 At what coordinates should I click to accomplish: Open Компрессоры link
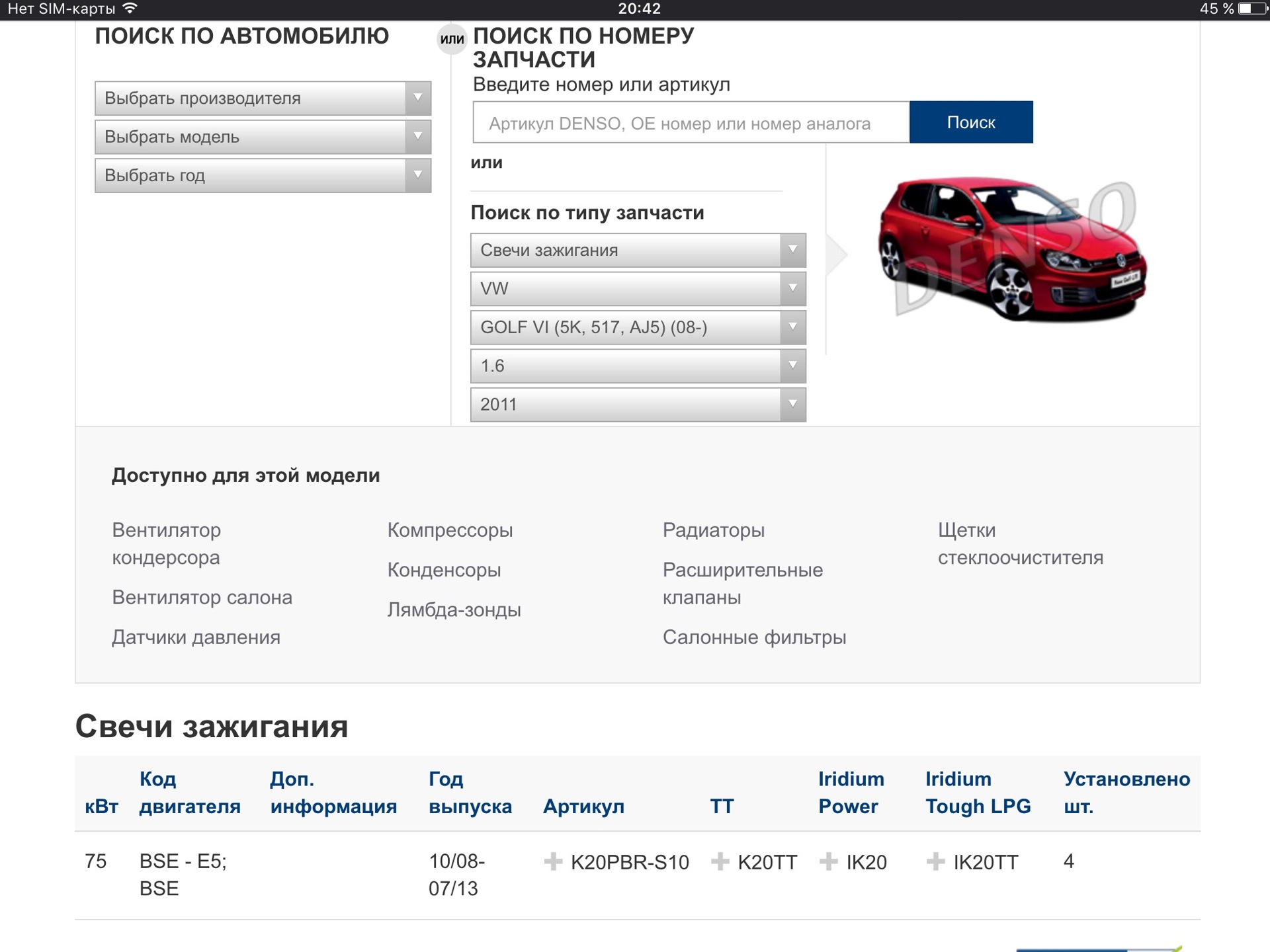point(450,530)
